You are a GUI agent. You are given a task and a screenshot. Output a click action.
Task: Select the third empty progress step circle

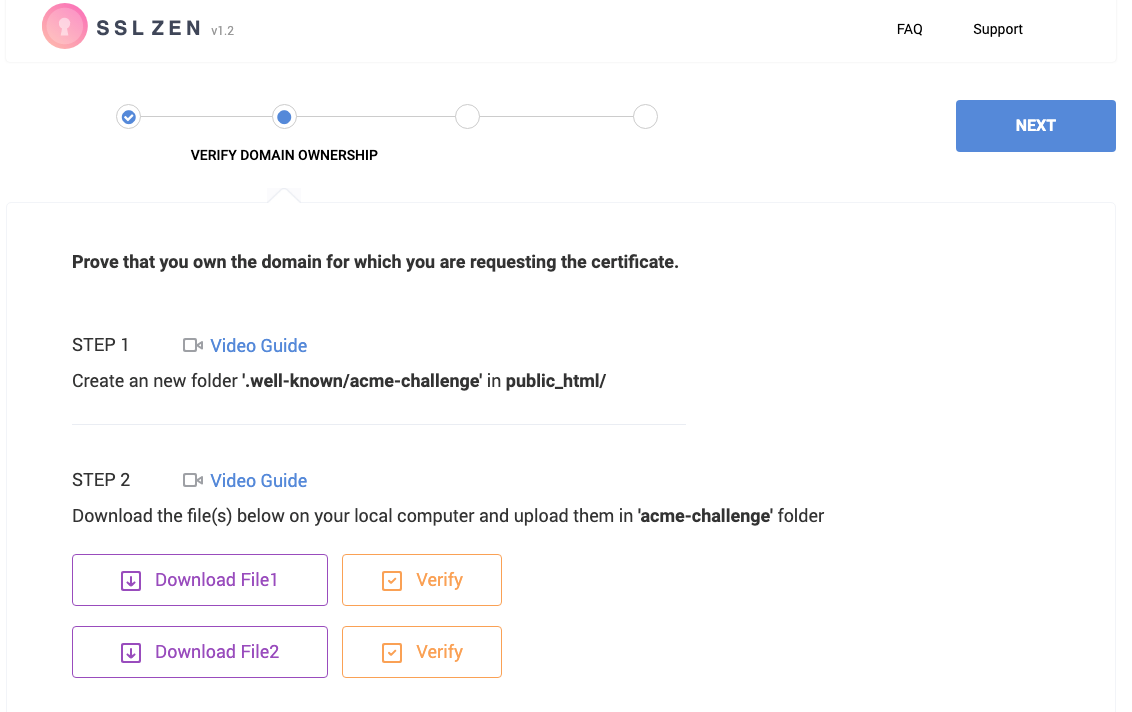pyautogui.click(x=467, y=117)
